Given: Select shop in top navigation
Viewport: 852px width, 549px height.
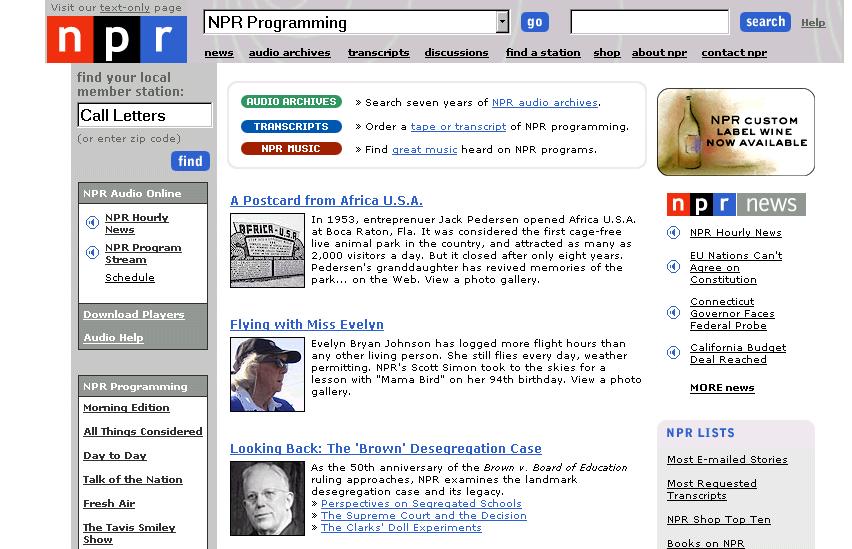Looking at the screenshot, I should pos(607,53).
